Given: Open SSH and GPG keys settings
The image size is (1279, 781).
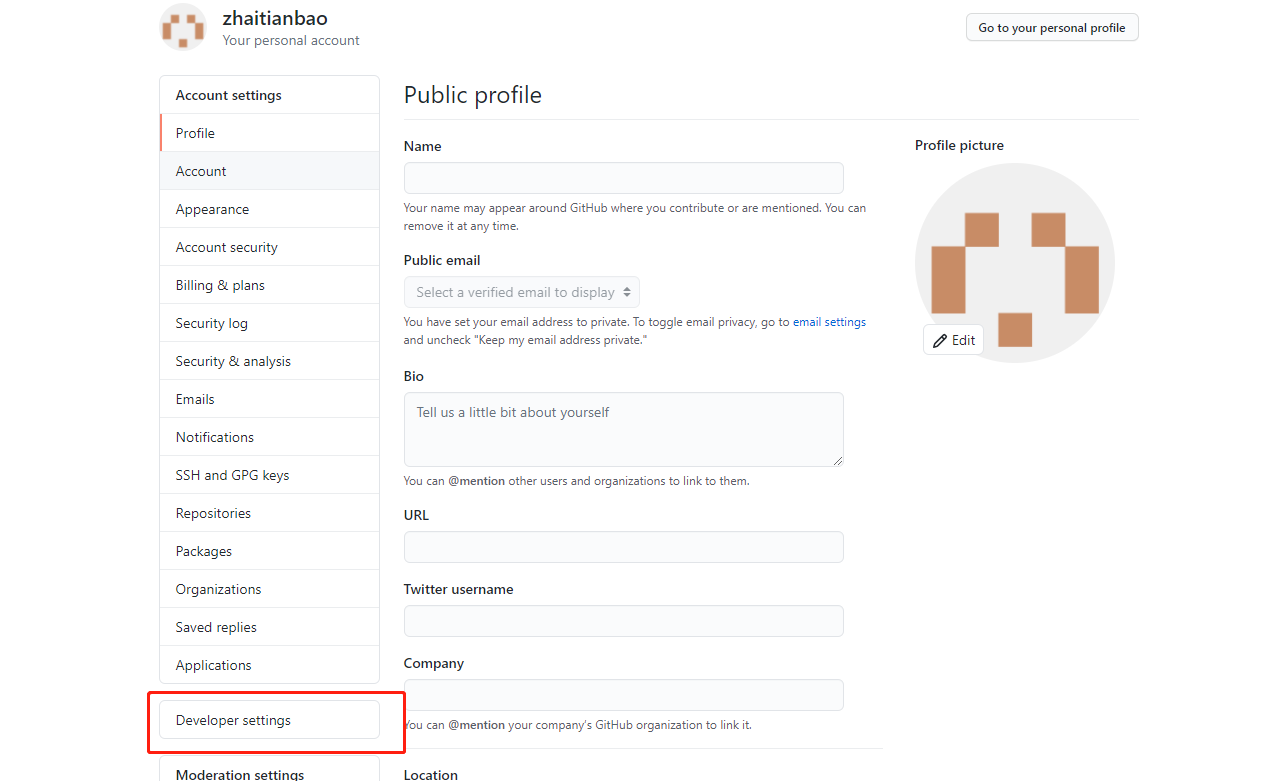Looking at the screenshot, I should [231, 474].
